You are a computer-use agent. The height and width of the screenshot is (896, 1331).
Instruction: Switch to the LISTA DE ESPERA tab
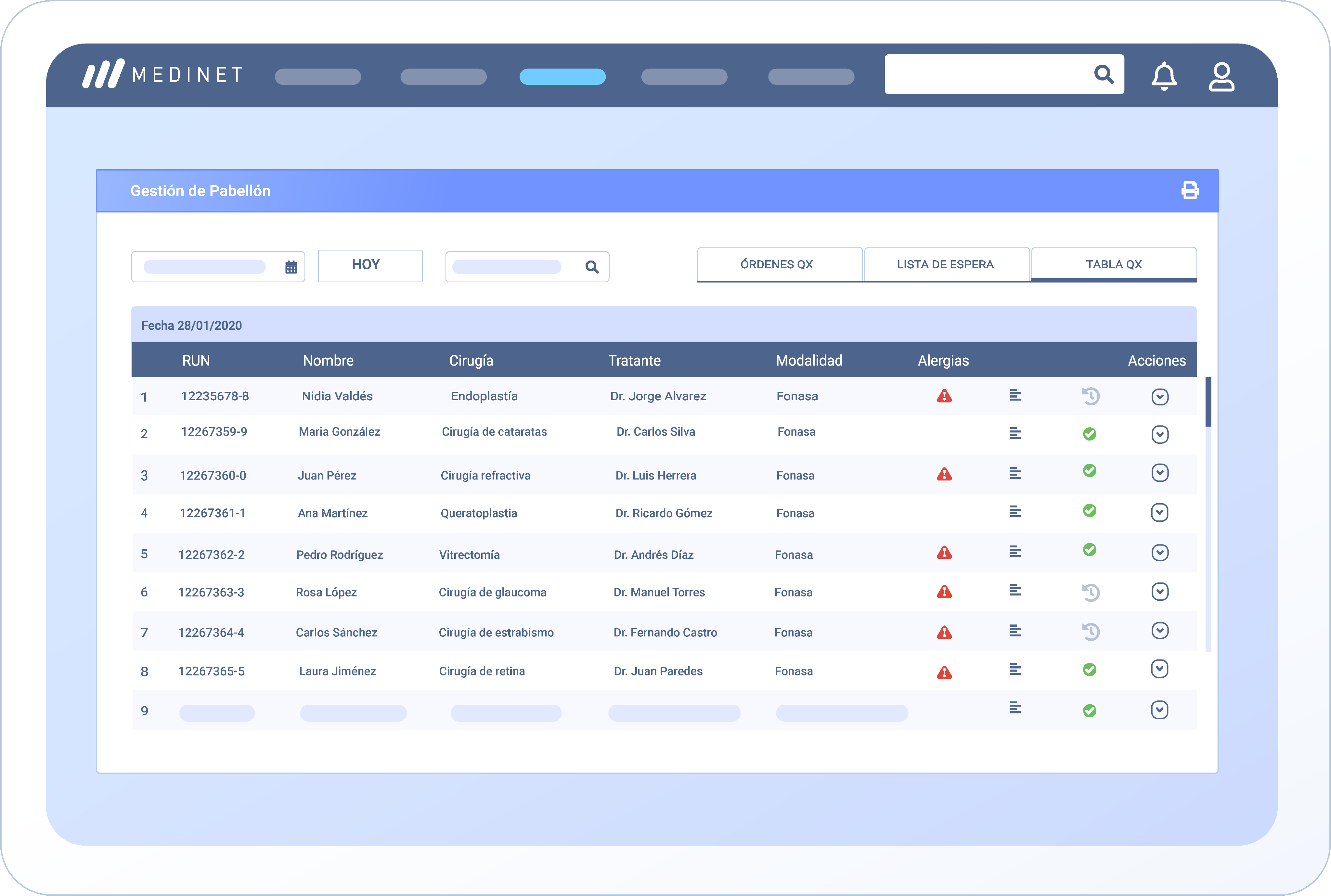coord(946,264)
